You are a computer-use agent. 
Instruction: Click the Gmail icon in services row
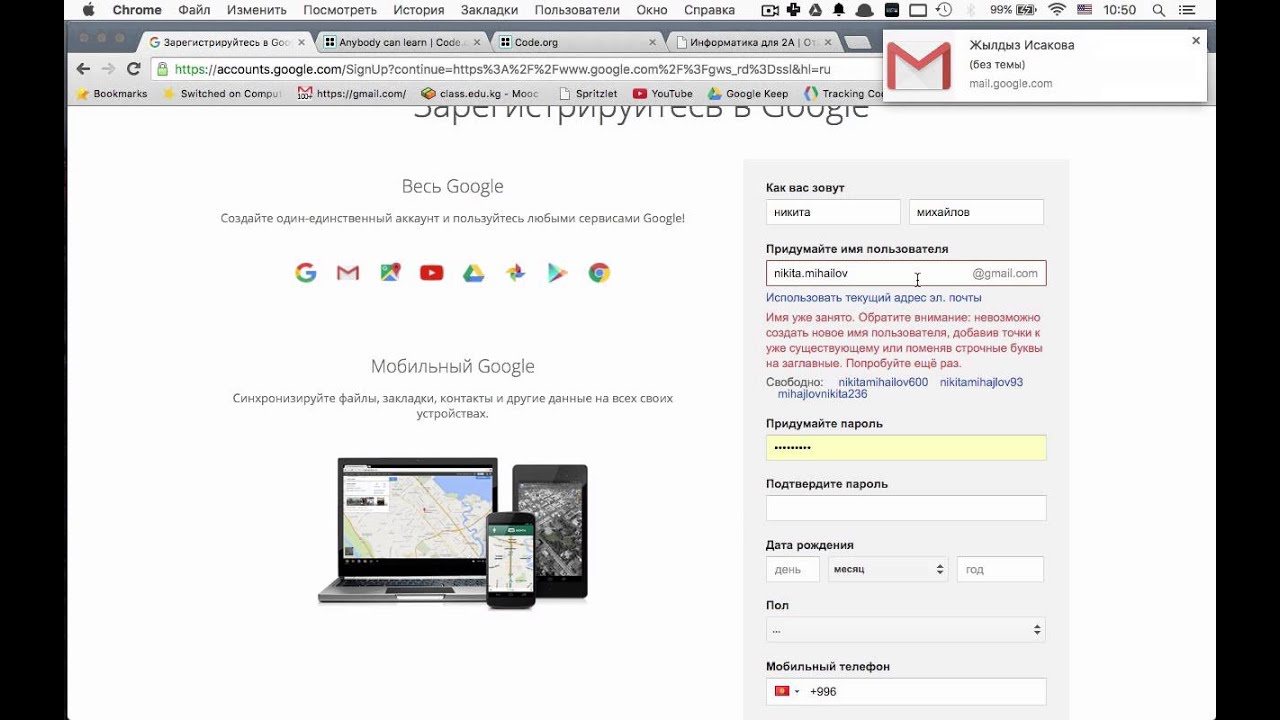(x=348, y=273)
